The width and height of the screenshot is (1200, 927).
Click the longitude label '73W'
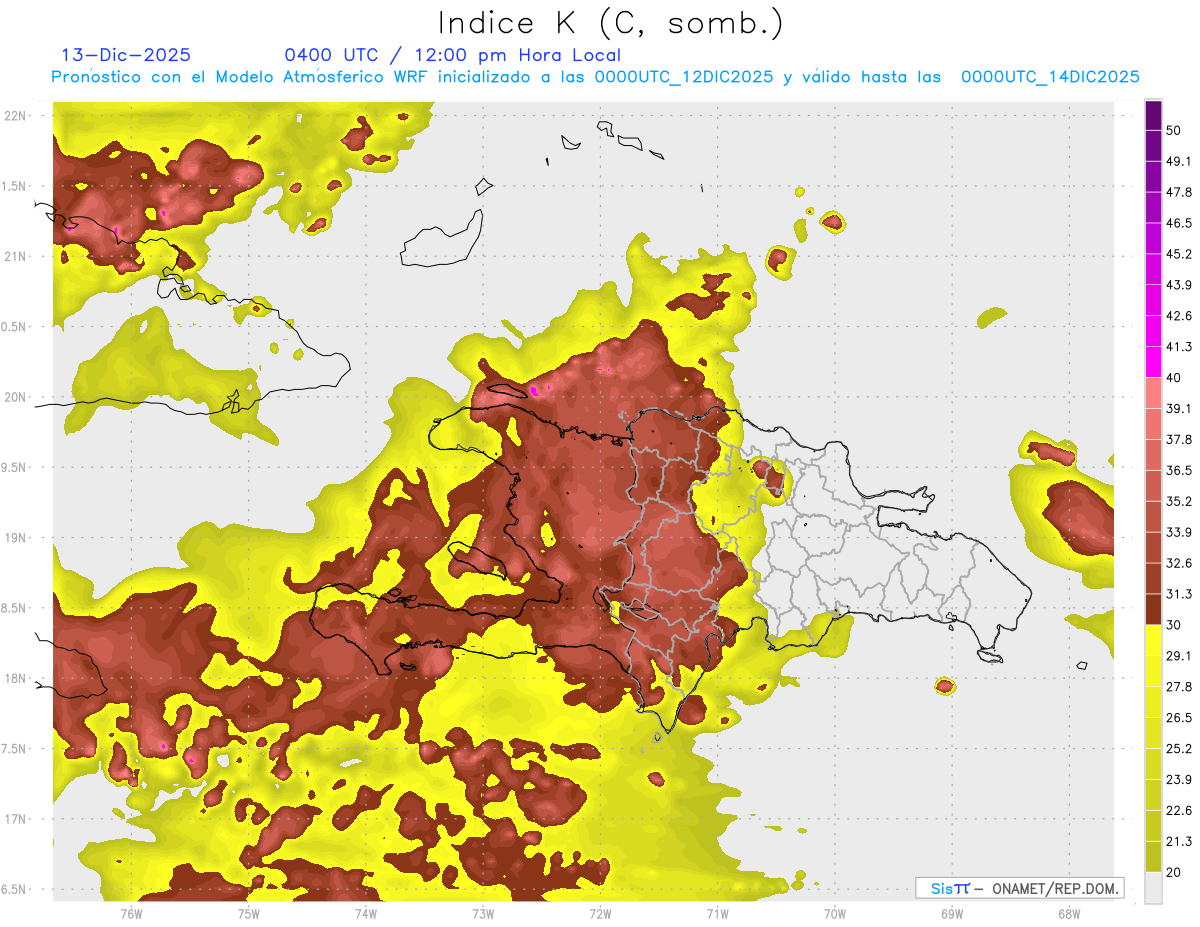point(483,913)
